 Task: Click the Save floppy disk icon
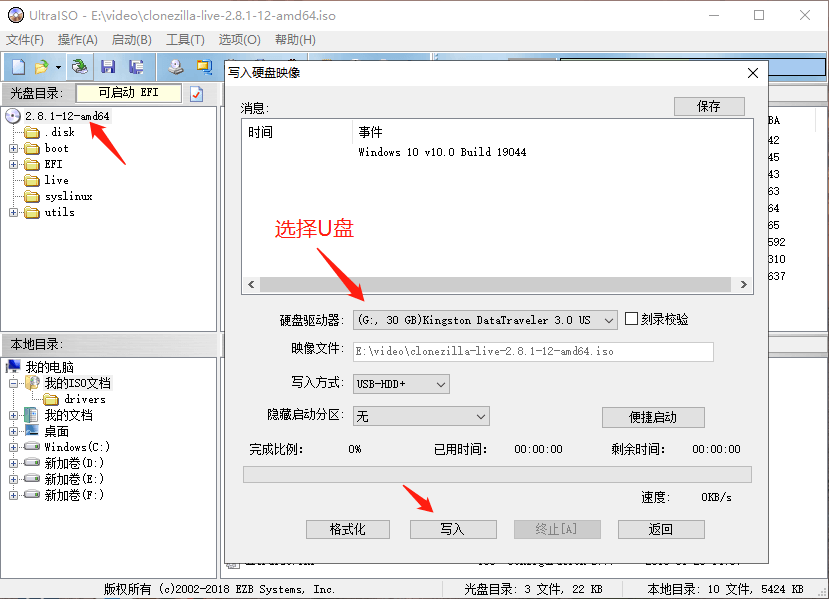coord(108,67)
